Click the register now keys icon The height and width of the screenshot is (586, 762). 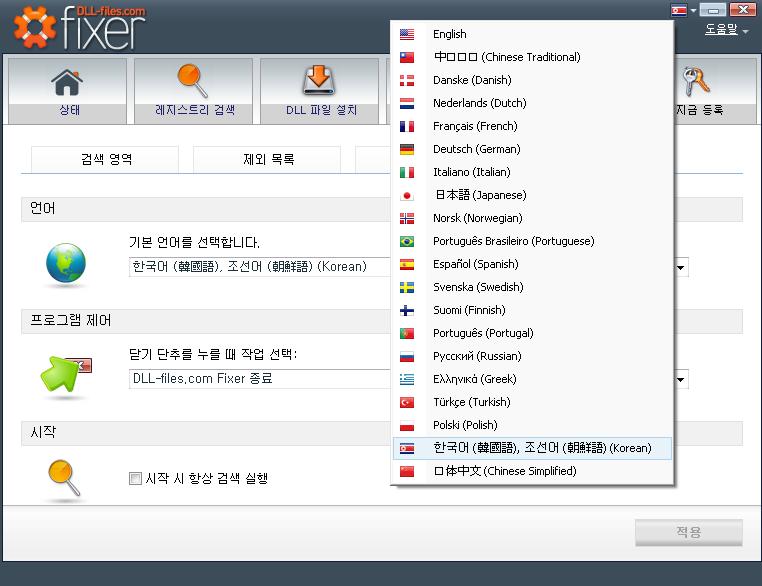pyautogui.click(x=696, y=81)
